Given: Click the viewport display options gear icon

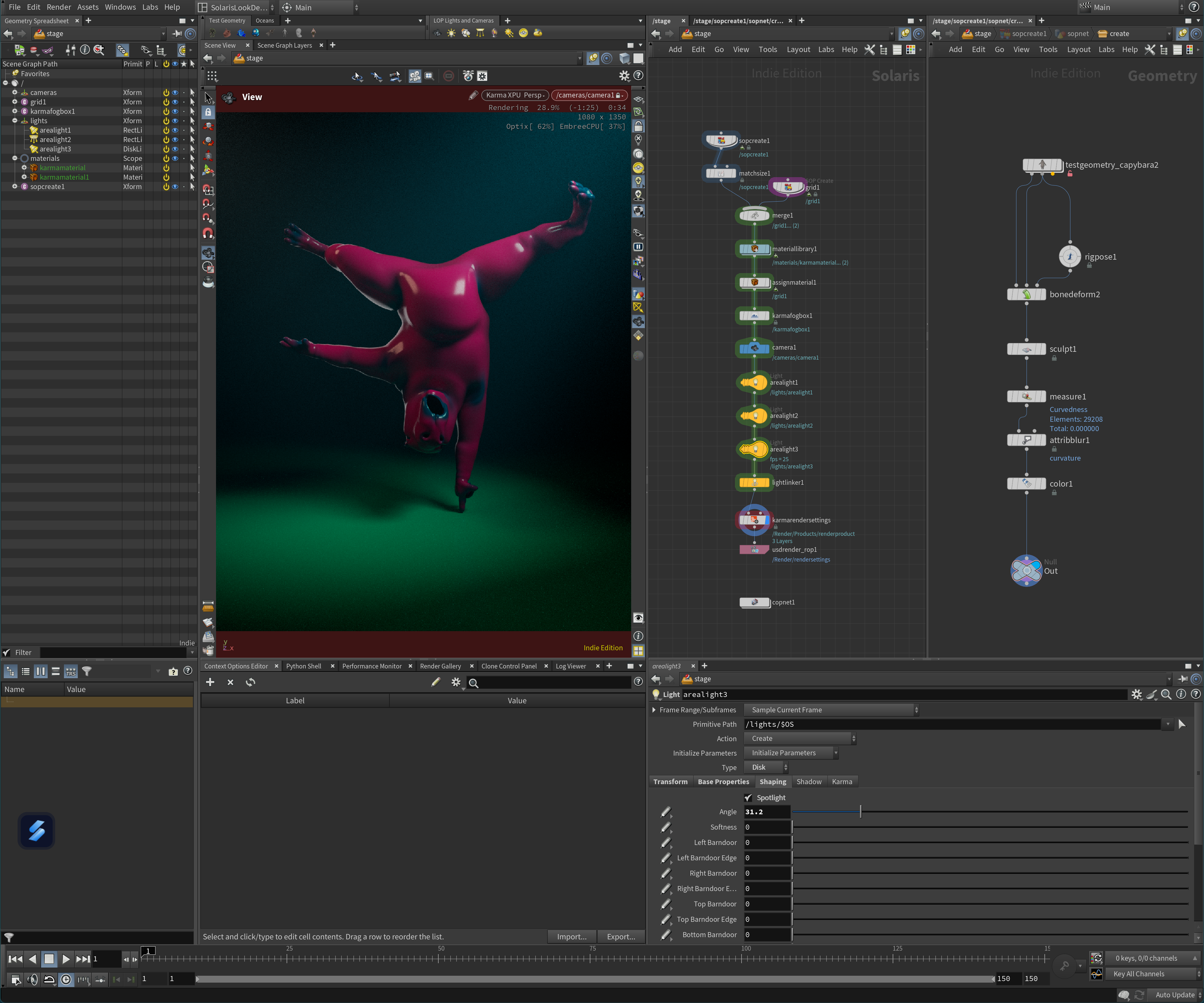Looking at the screenshot, I should 624,76.
